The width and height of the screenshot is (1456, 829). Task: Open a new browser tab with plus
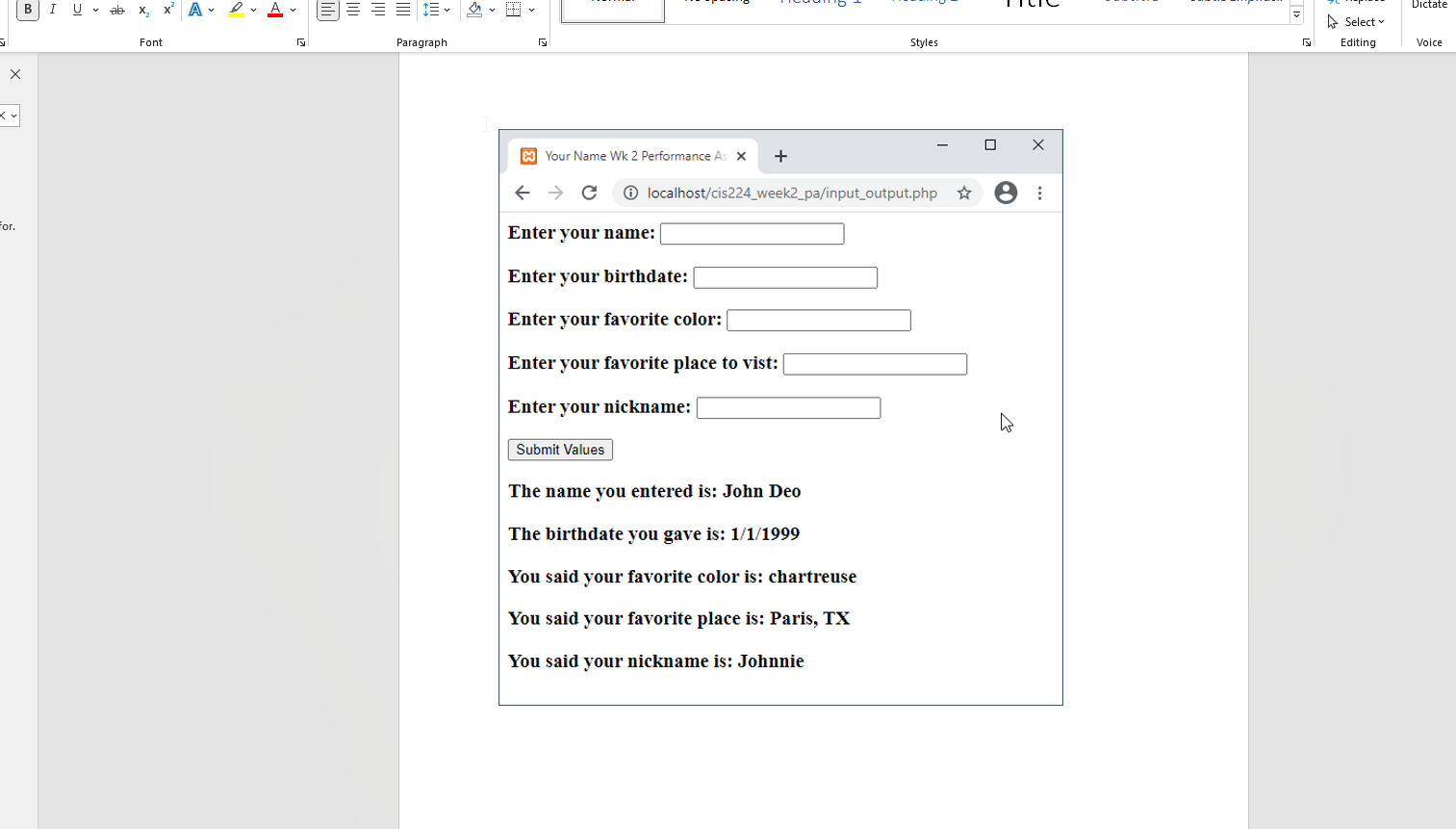[x=780, y=156]
